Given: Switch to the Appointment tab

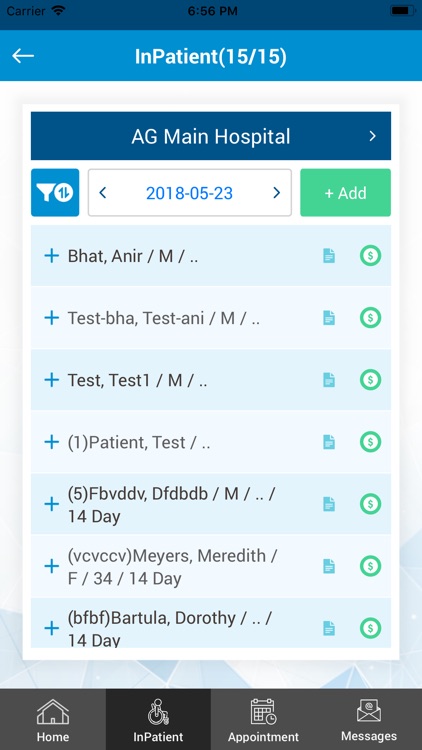Looking at the screenshot, I should point(263,720).
